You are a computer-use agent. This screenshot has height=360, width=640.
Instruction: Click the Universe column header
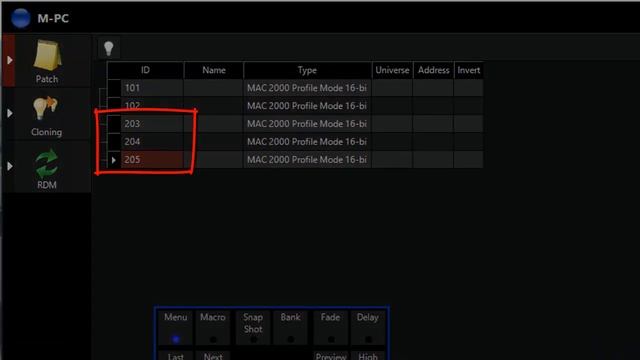(392, 70)
